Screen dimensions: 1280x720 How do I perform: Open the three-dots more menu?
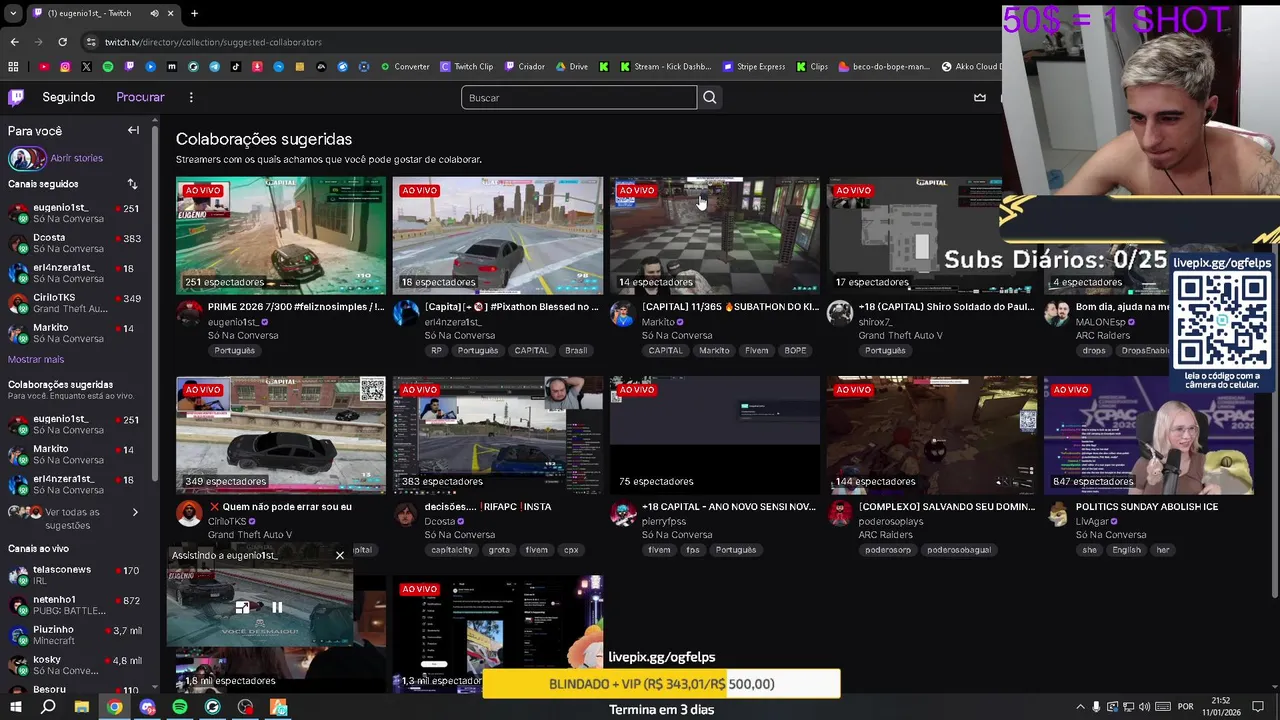point(191,97)
